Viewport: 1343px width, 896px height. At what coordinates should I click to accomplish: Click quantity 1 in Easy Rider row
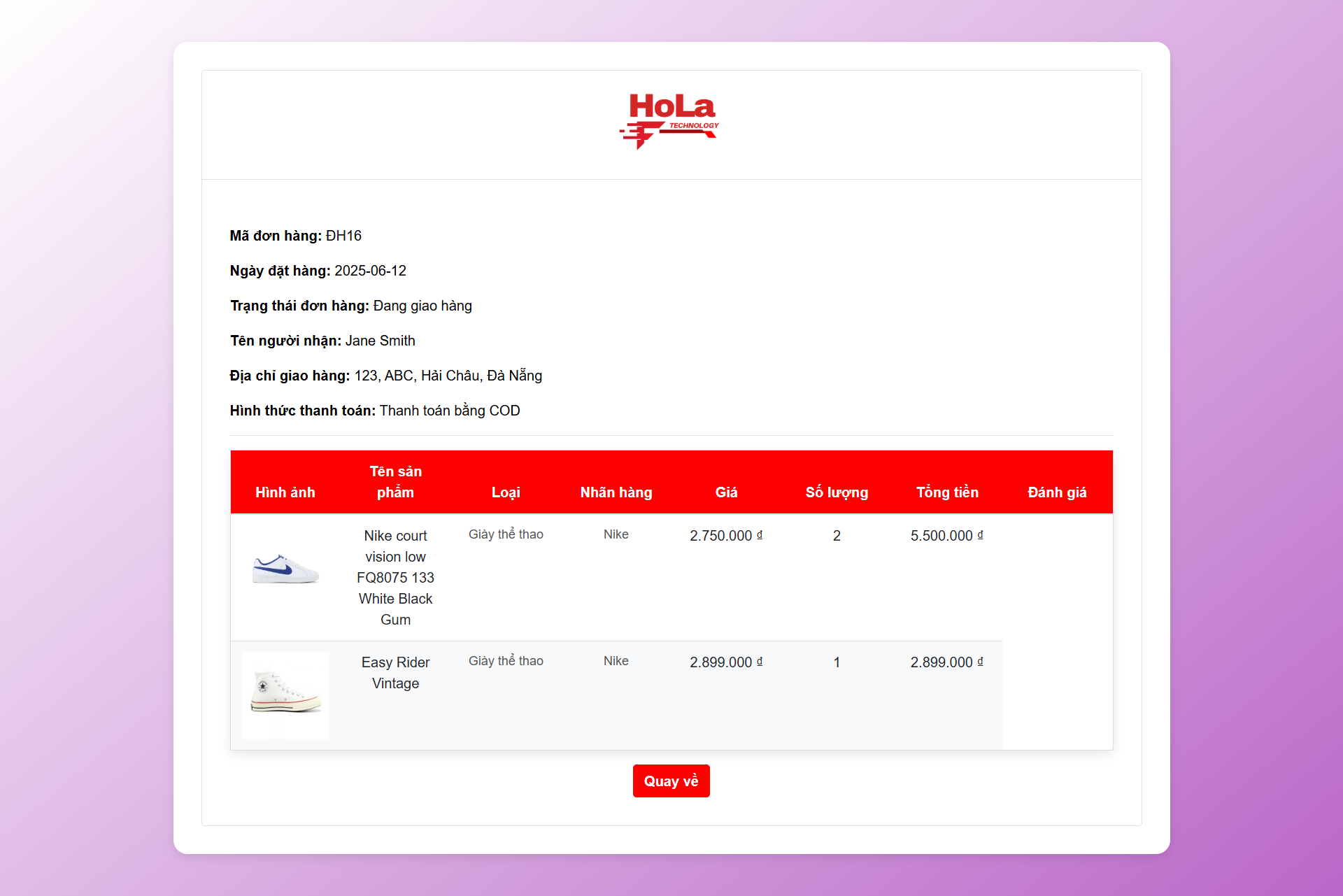837,662
